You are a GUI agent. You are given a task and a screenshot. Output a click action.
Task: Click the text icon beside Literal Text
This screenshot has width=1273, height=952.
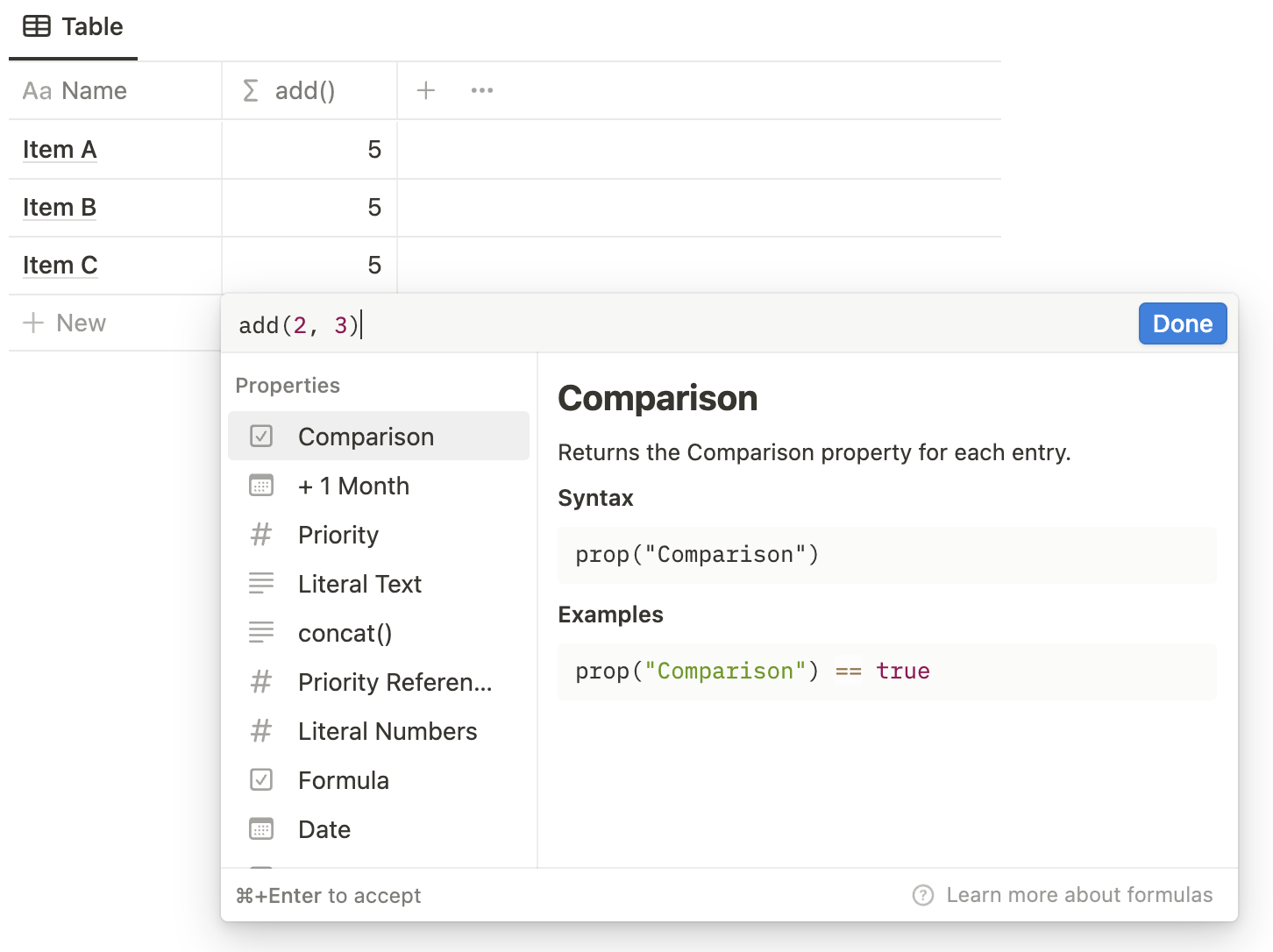(261, 583)
